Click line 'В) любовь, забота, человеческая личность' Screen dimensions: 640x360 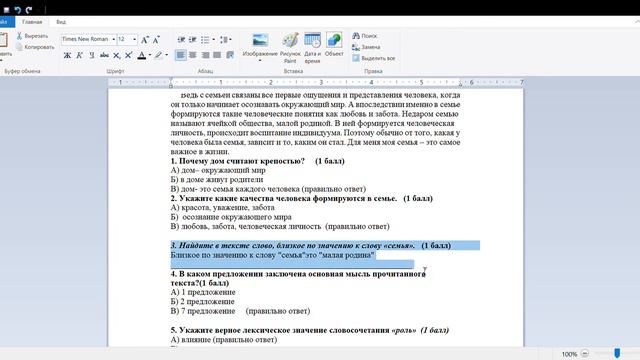point(246,227)
